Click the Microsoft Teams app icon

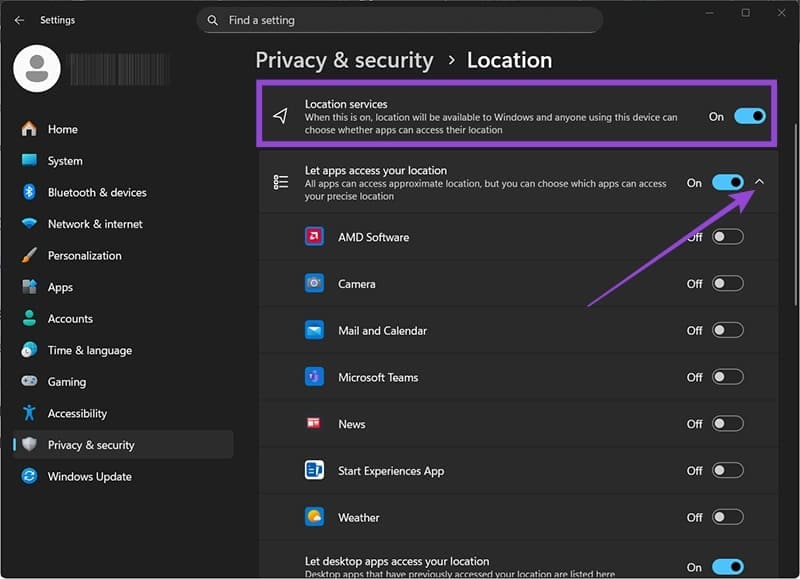click(314, 377)
